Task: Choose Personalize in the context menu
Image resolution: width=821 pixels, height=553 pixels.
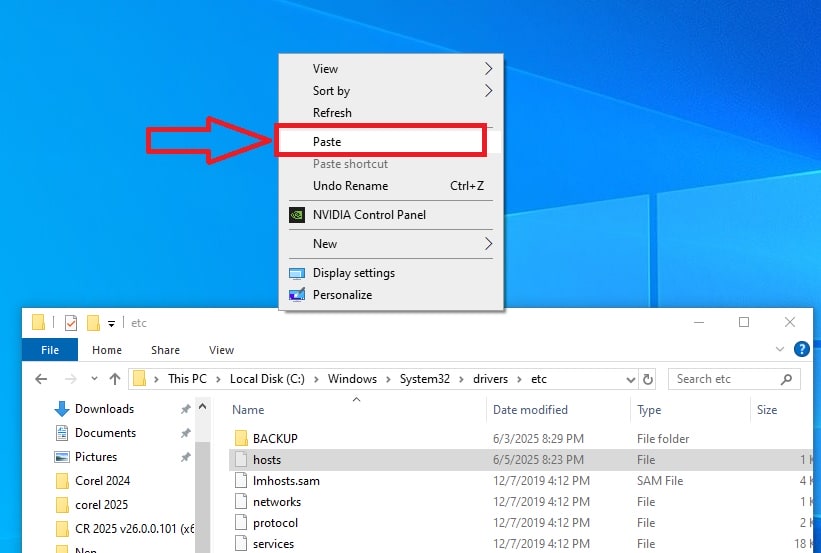Action: tap(391, 295)
